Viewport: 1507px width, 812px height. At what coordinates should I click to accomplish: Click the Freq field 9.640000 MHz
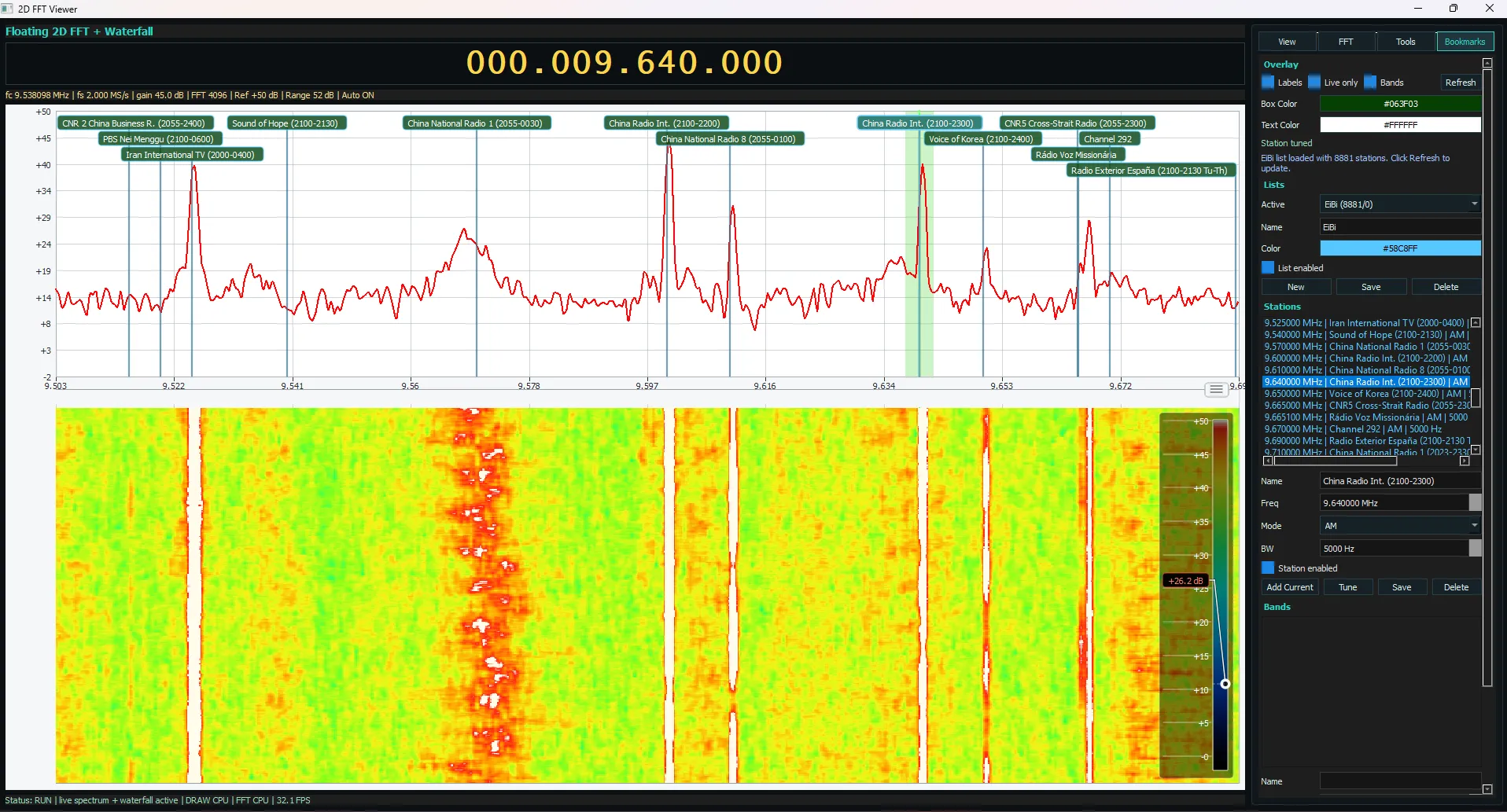[x=1394, y=502]
